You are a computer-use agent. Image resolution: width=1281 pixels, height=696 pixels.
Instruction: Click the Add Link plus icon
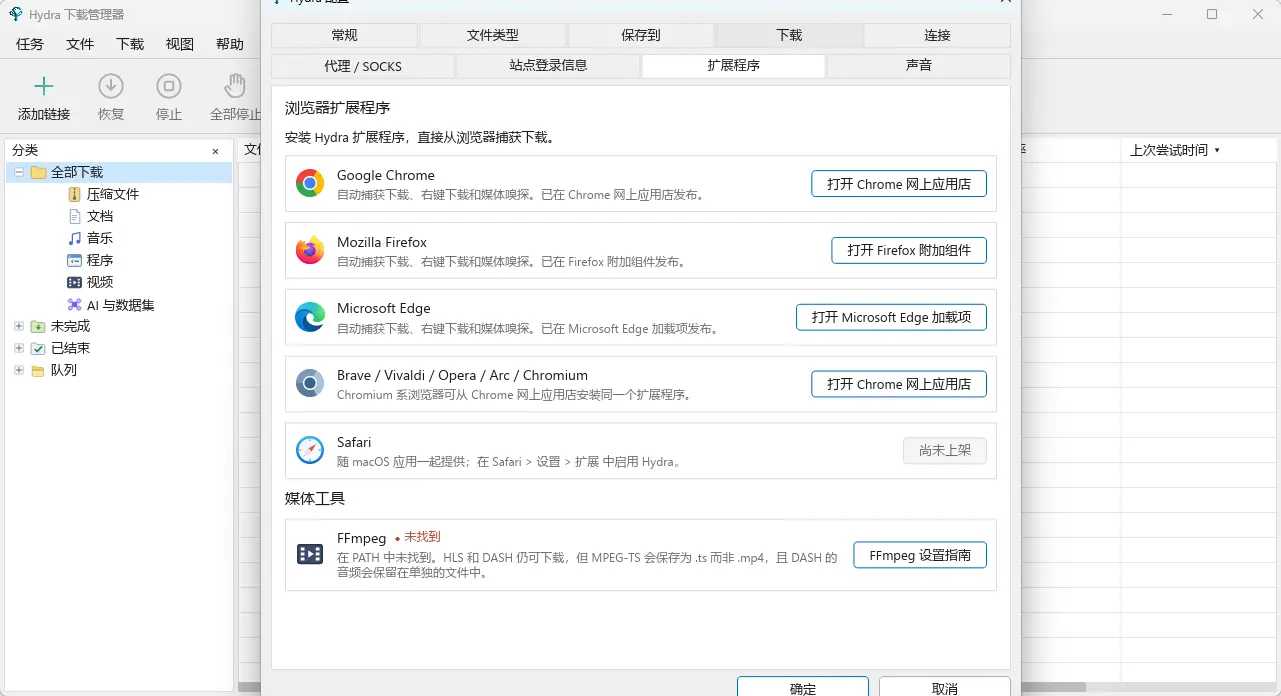(44, 86)
